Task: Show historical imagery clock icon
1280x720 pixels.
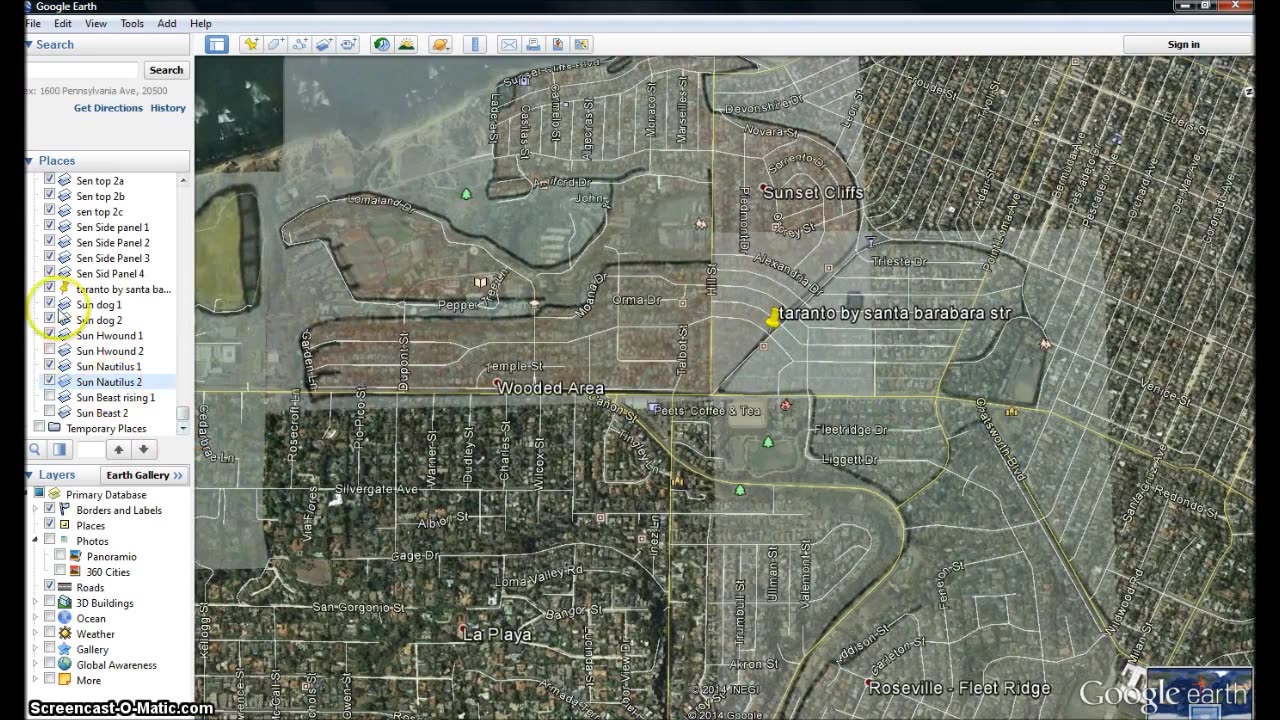Action: pos(381,44)
